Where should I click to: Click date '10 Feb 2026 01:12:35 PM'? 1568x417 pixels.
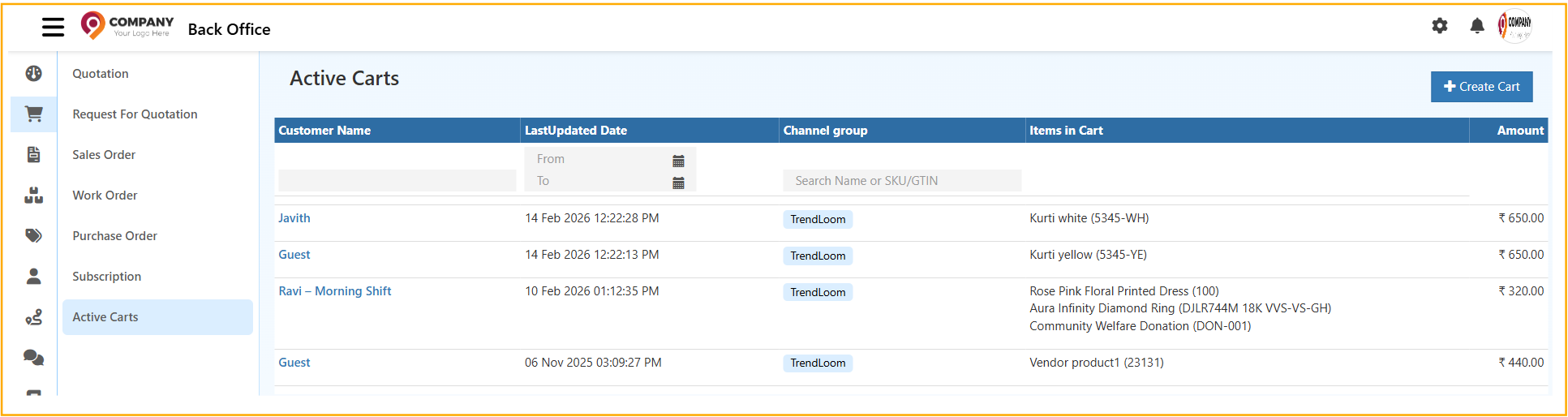coord(591,291)
